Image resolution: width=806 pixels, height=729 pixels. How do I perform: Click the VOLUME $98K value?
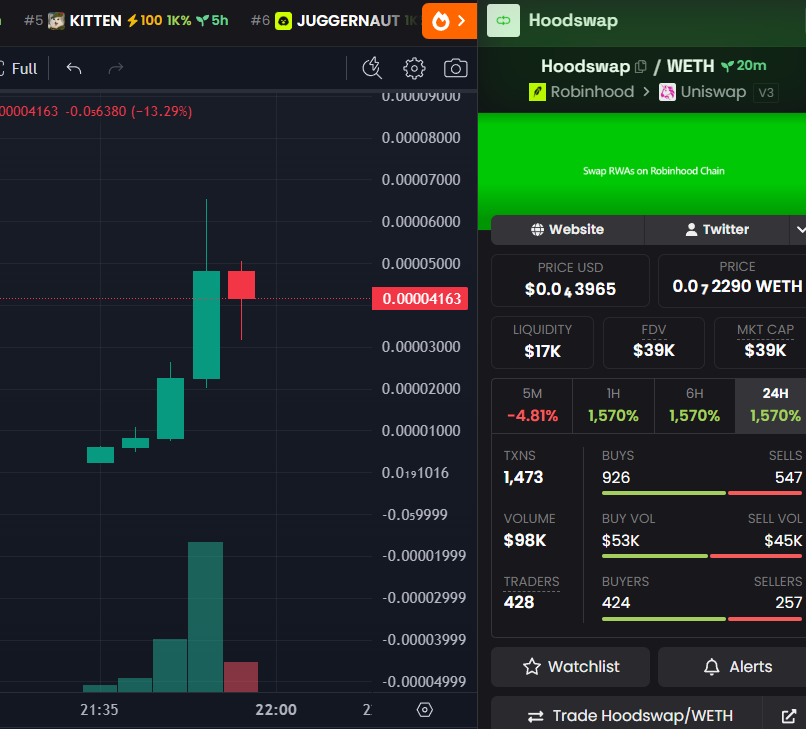[525, 540]
